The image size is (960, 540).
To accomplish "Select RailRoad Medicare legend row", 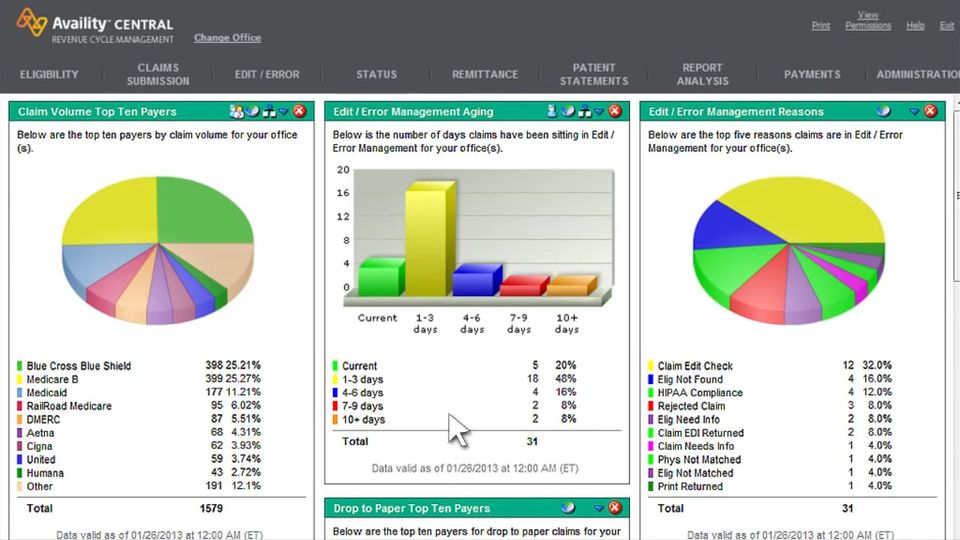I will click(139, 406).
